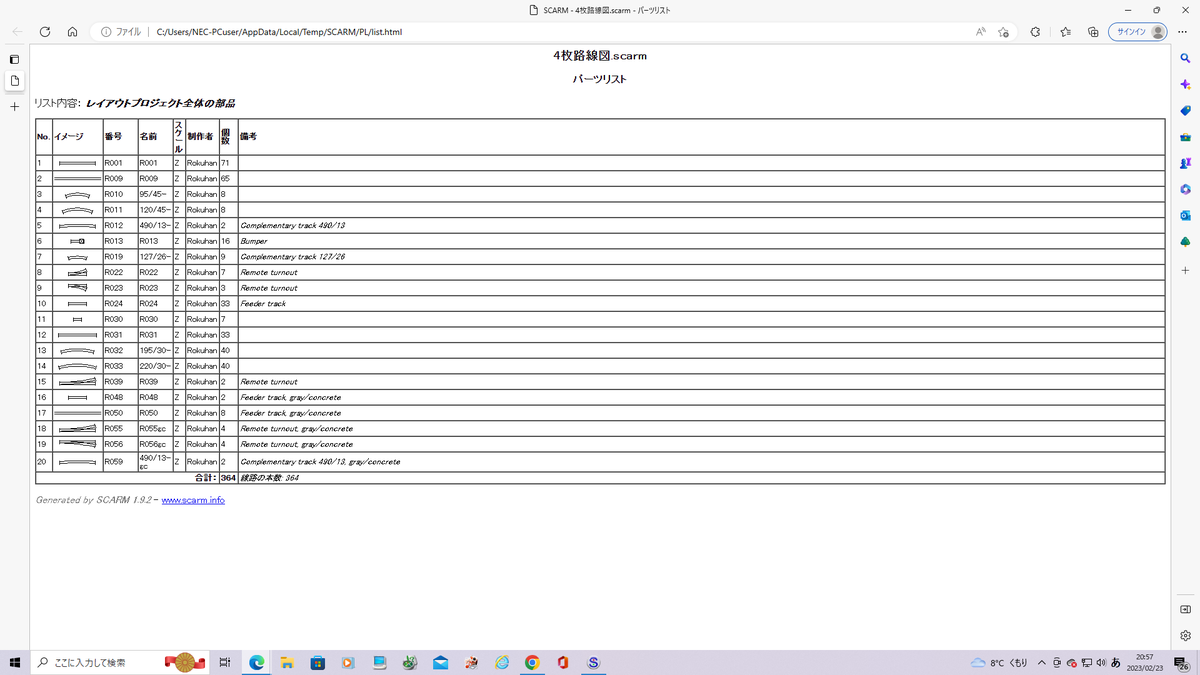This screenshot has width=1200, height=675.
Task: Open the sidebar Tools briefcase icon
Action: [1185, 137]
